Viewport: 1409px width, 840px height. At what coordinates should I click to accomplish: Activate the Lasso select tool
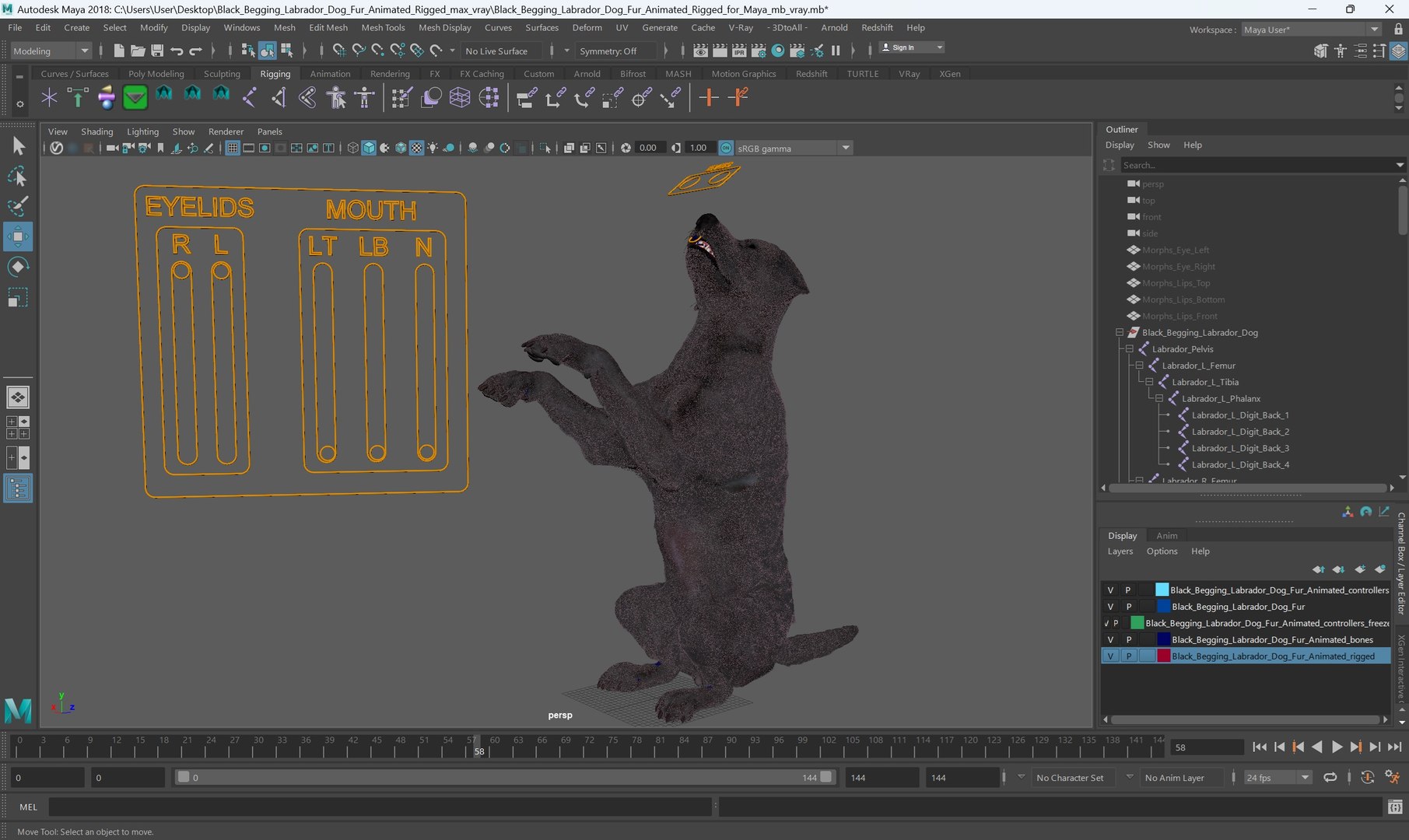(x=17, y=177)
